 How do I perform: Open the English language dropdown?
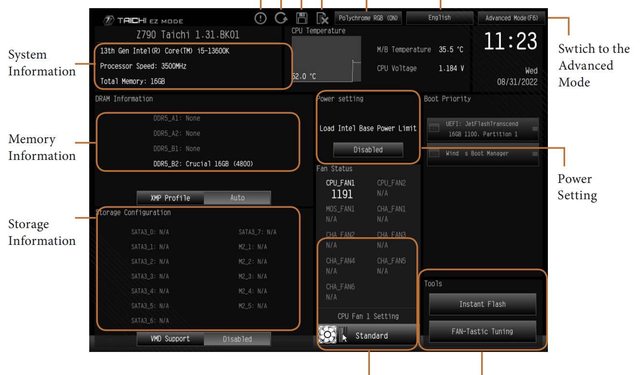[440, 18]
